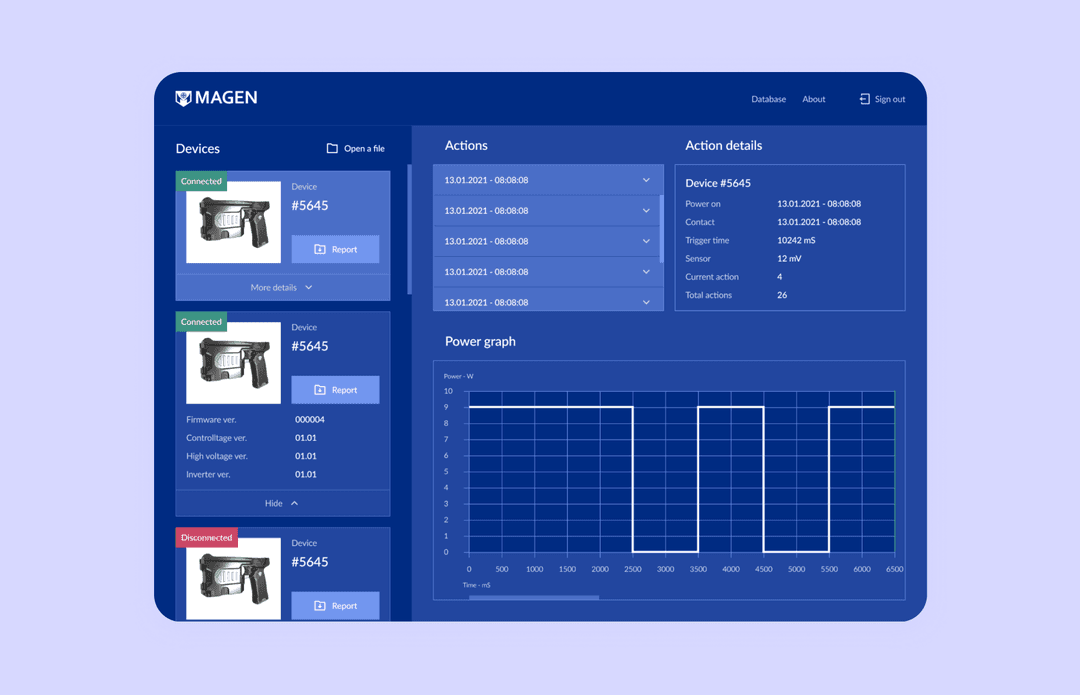Click the Actions list vertical scrollbar

(661, 229)
